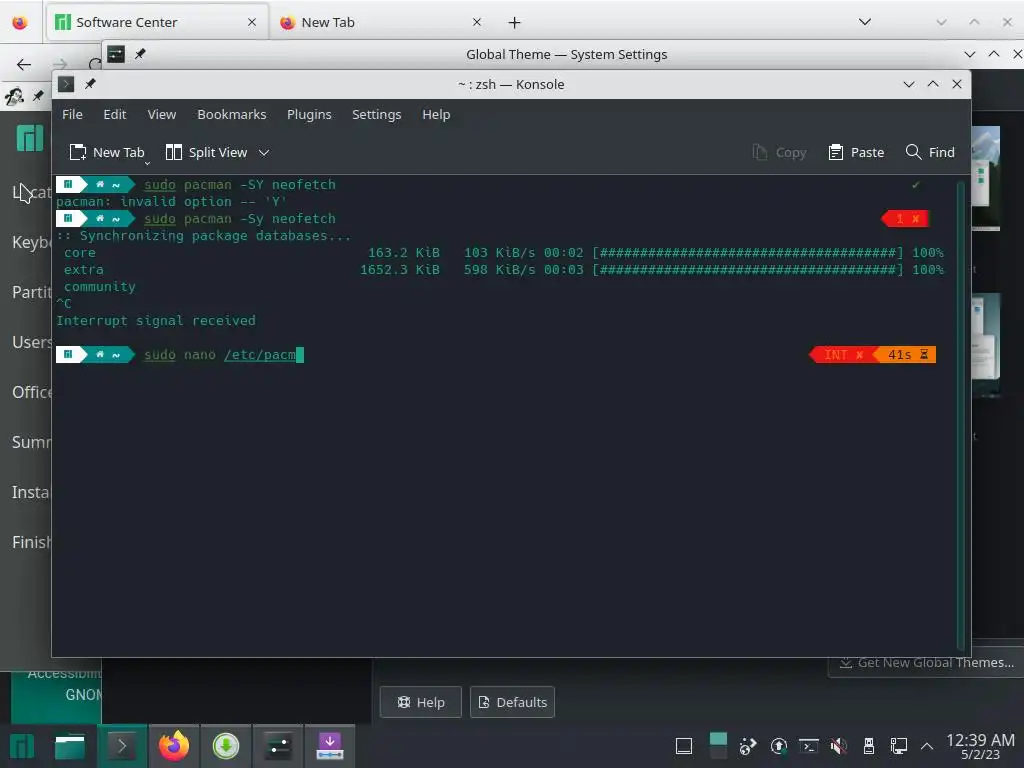This screenshot has height=768, width=1024.
Task: Click the show desktop tray icon
Action: click(684, 746)
